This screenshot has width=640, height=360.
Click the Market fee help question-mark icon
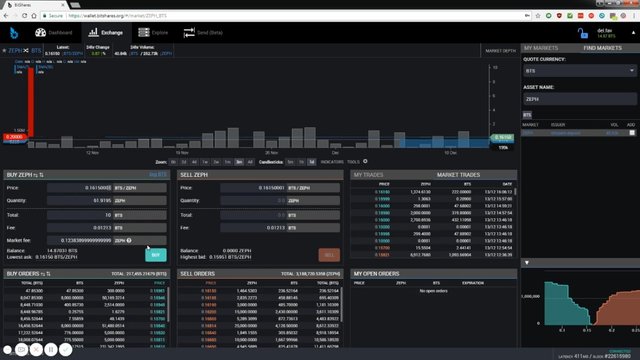click(129, 240)
